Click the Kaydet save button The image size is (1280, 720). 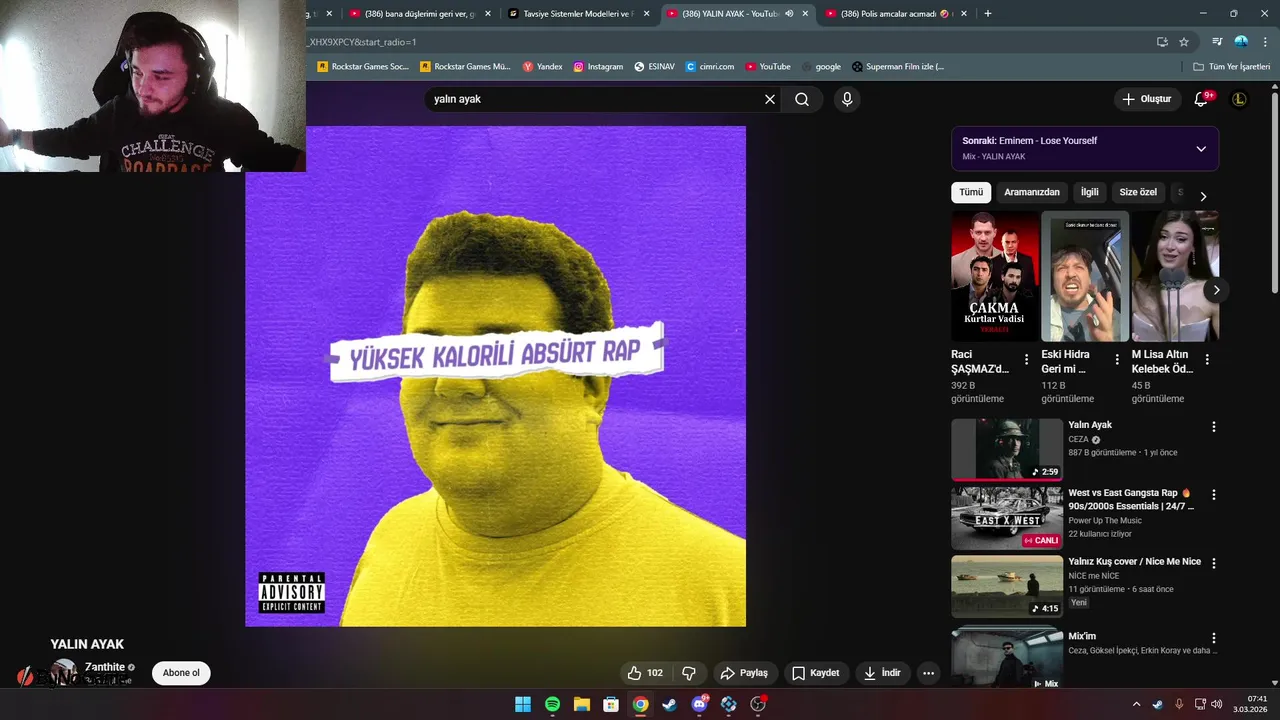[x=816, y=673]
